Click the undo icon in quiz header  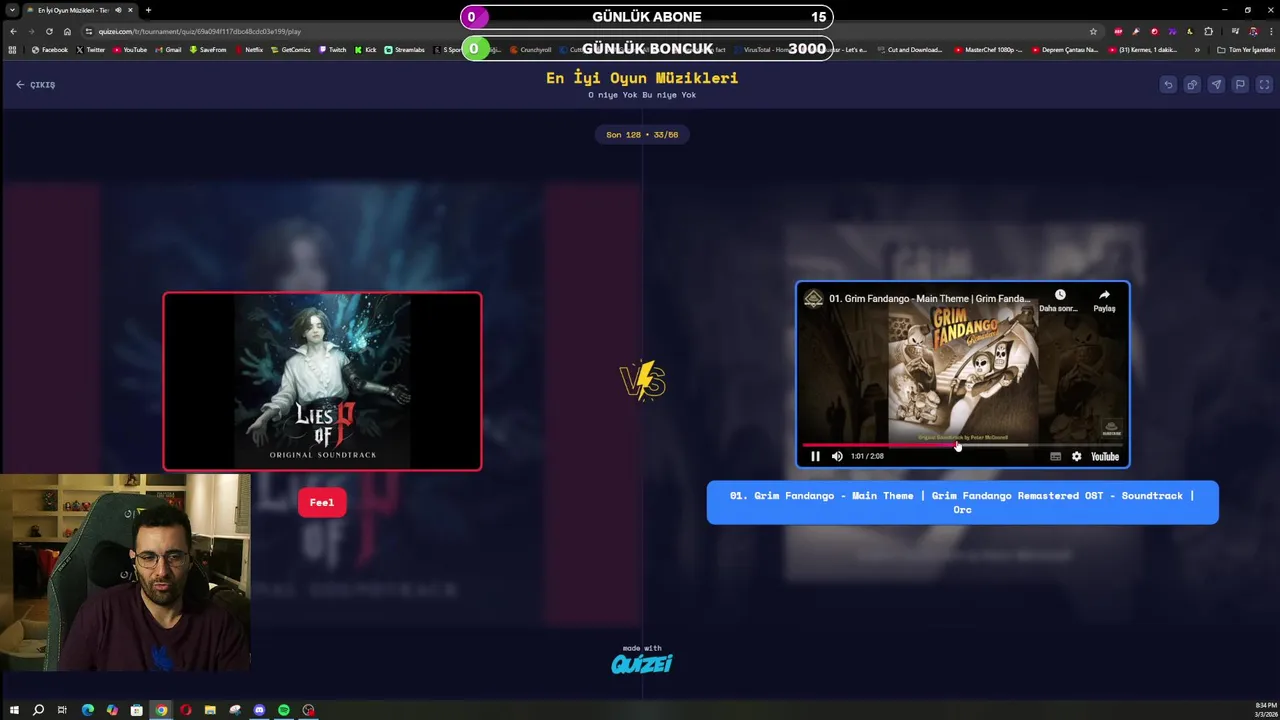[1168, 85]
